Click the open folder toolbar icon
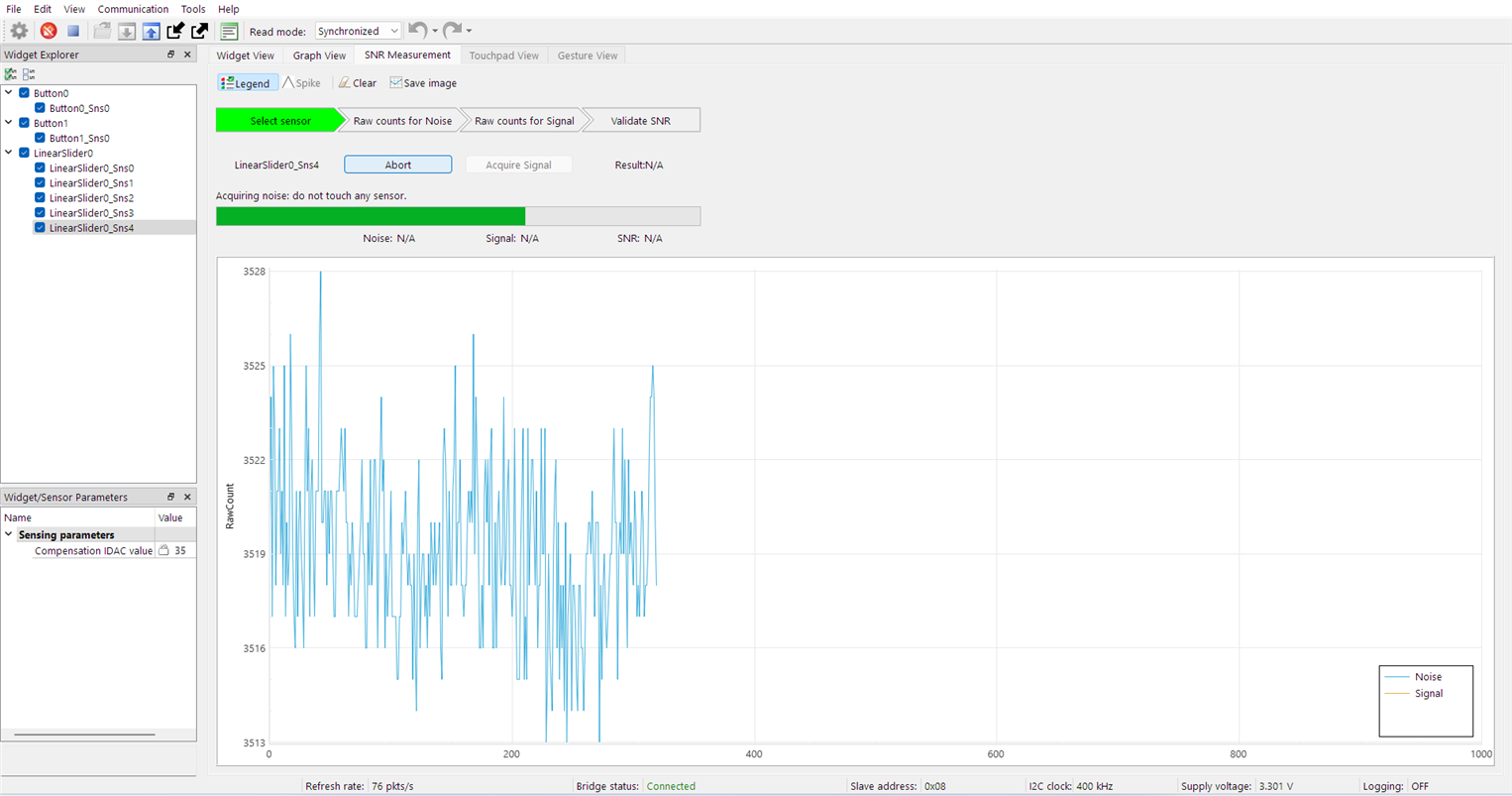 click(102, 31)
